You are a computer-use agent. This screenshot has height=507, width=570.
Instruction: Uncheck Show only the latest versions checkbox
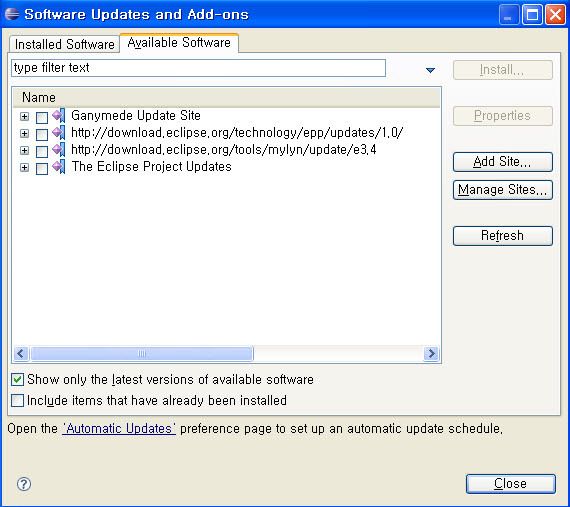(x=17, y=379)
